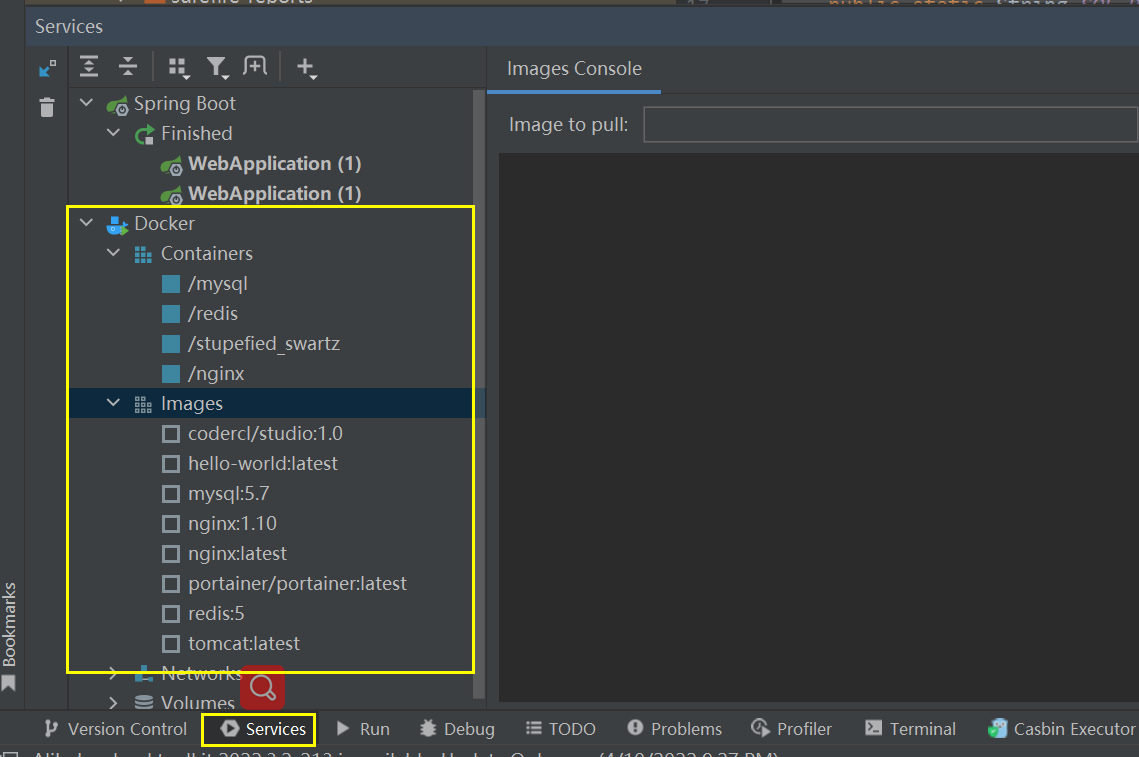The image size is (1139, 757).
Task: Click the red search overlay icon
Action: coord(262,687)
